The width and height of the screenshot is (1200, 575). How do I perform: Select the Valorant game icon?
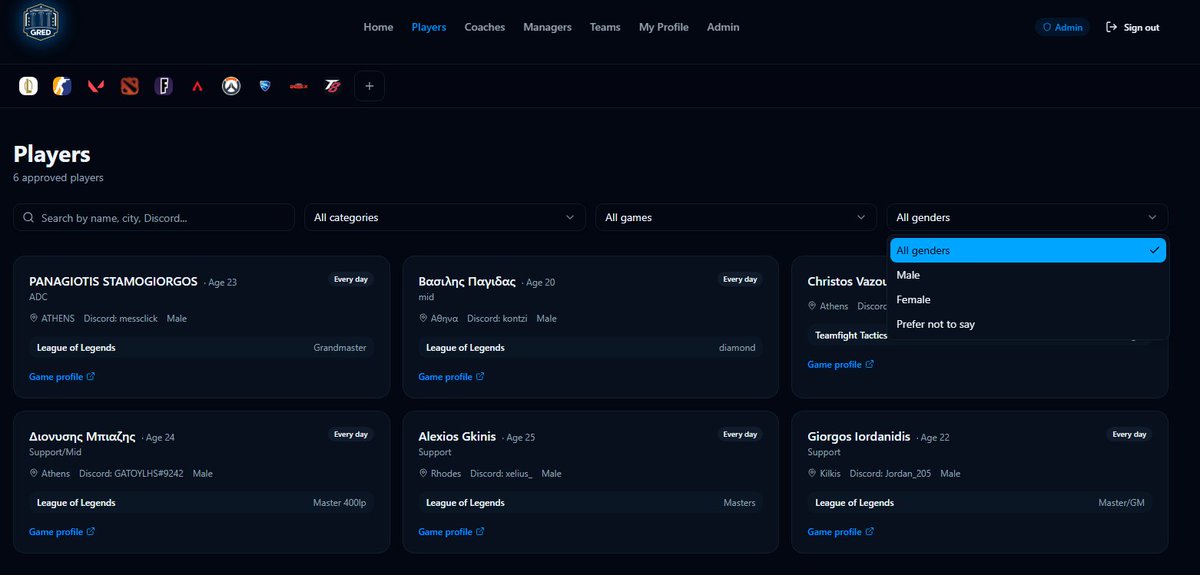pos(96,87)
